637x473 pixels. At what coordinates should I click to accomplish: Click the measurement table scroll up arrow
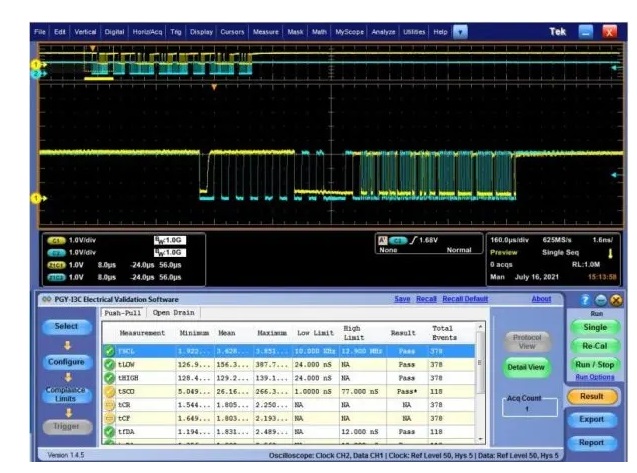[480, 327]
